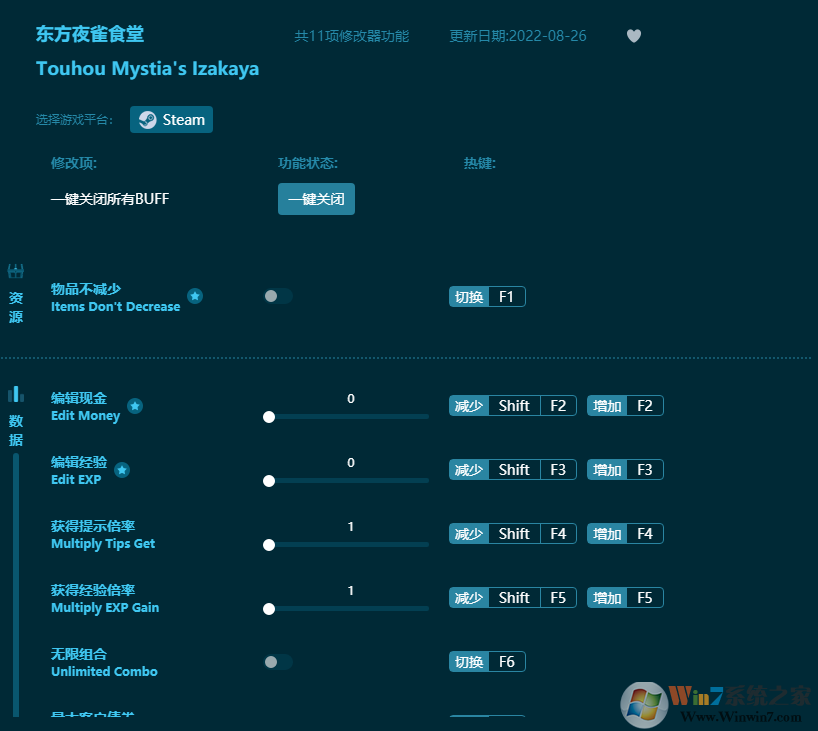
Task: Select Steam as the game platform
Action: pos(171,120)
